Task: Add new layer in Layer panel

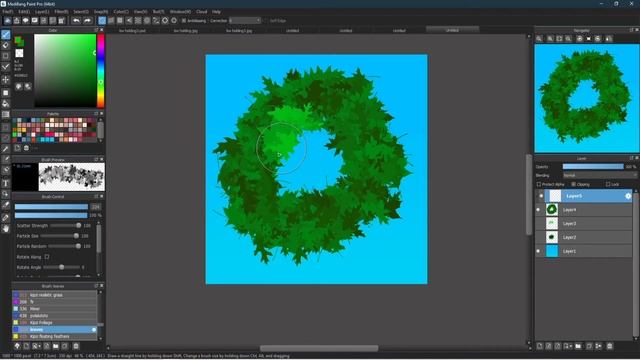Action: 540,346
